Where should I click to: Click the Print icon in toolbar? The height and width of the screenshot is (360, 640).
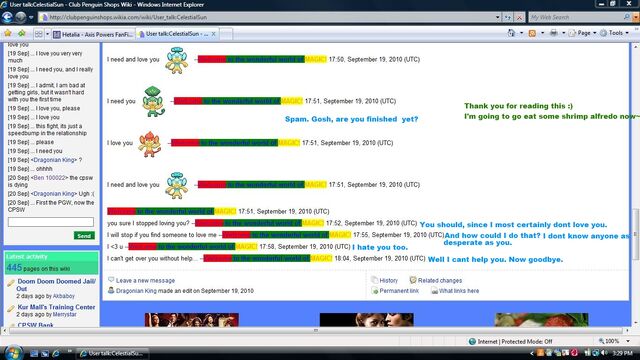tap(553, 33)
